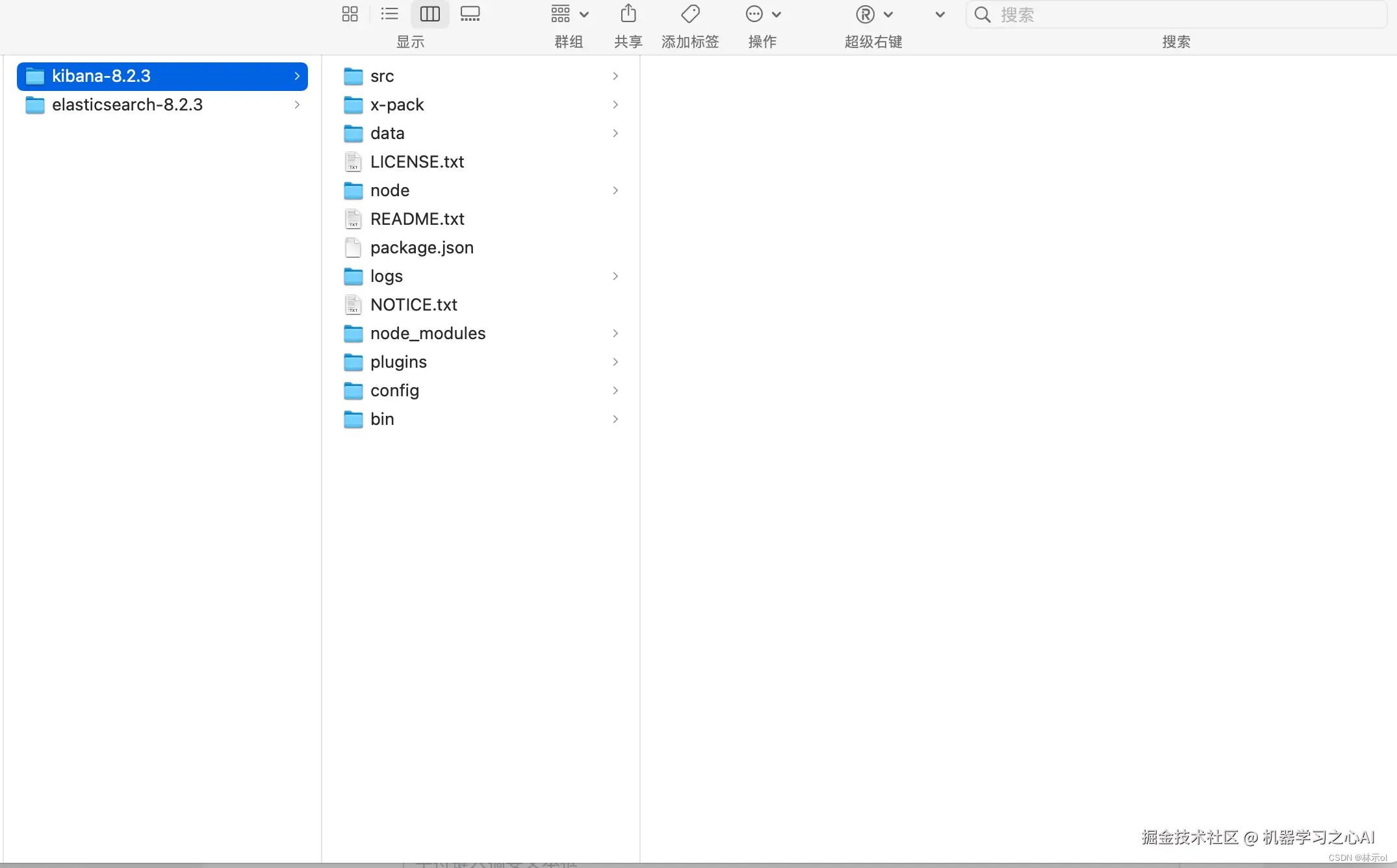Switch to list view

389,14
